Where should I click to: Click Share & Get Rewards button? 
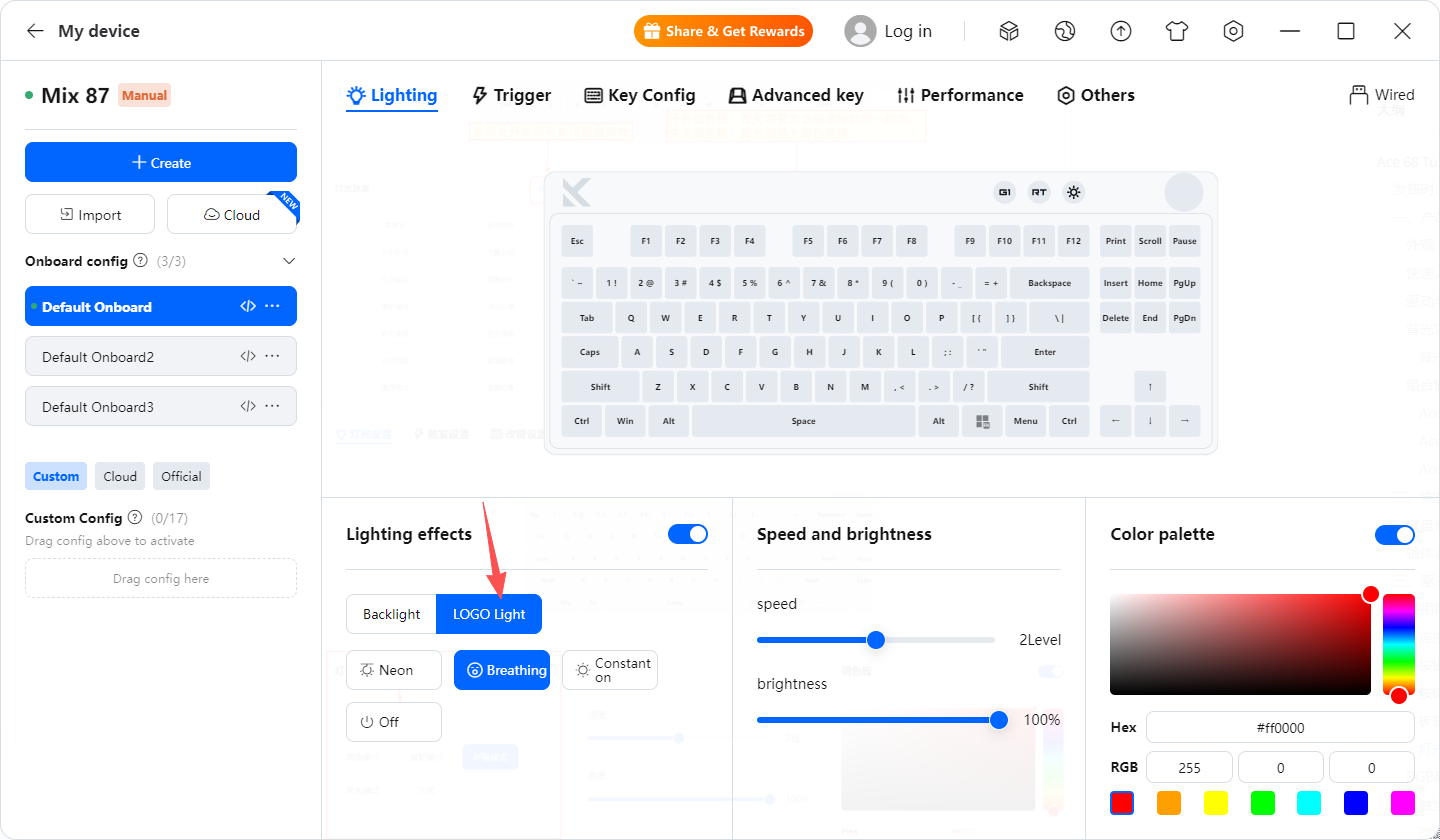[x=723, y=31]
